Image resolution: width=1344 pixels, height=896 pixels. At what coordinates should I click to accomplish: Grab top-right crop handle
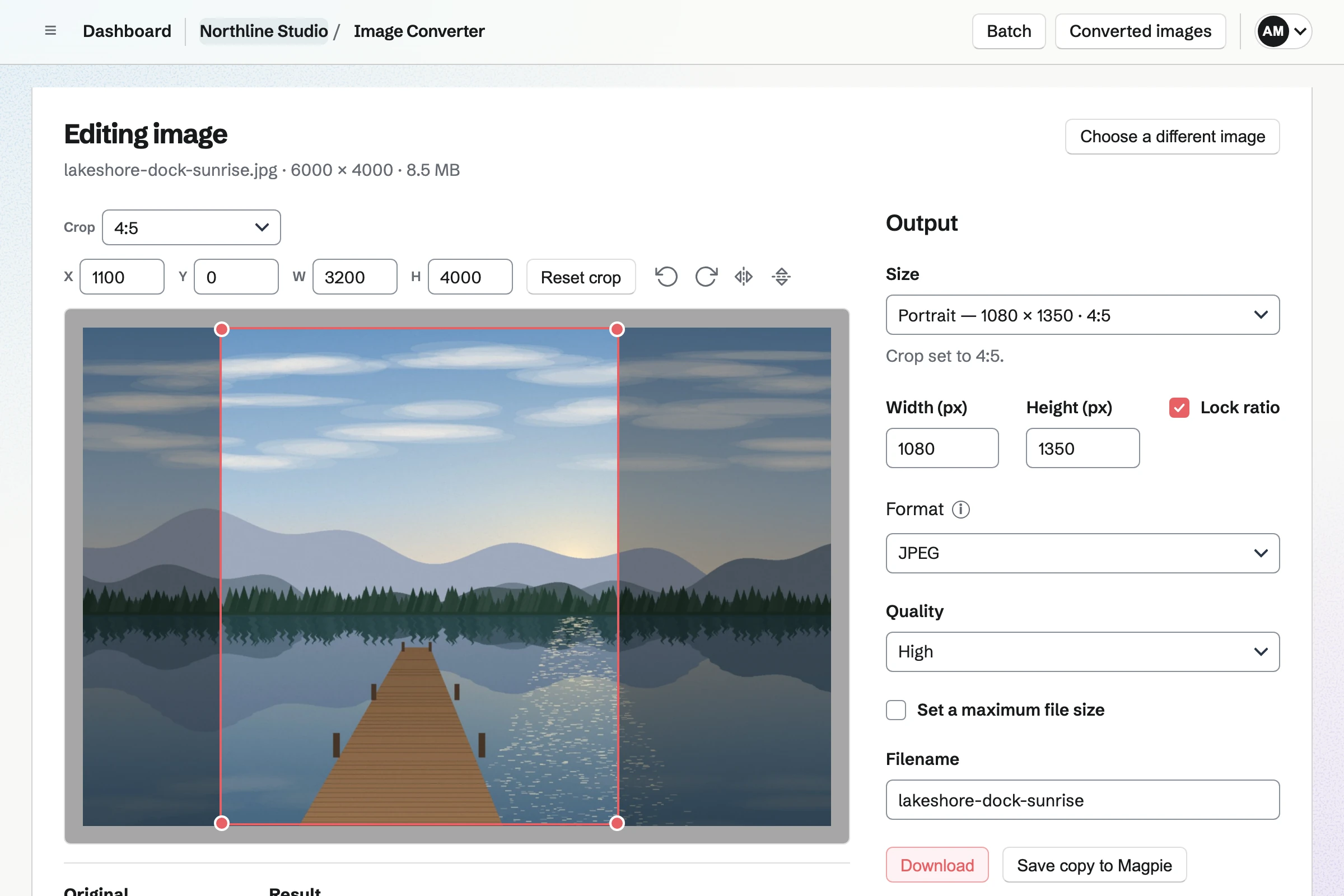pyautogui.click(x=617, y=329)
